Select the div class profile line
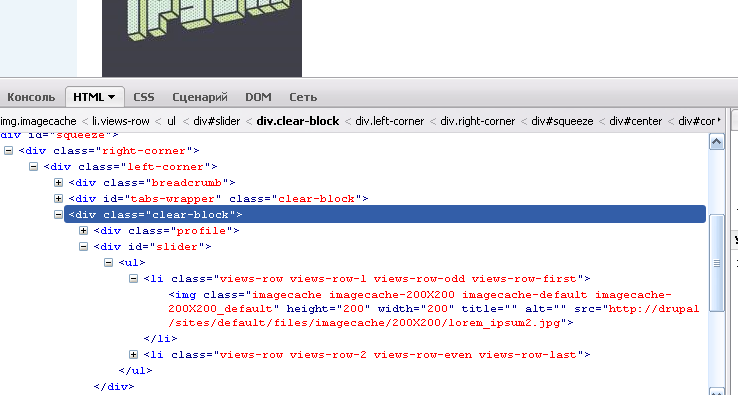The height and width of the screenshot is (395, 738). click(167, 231)
